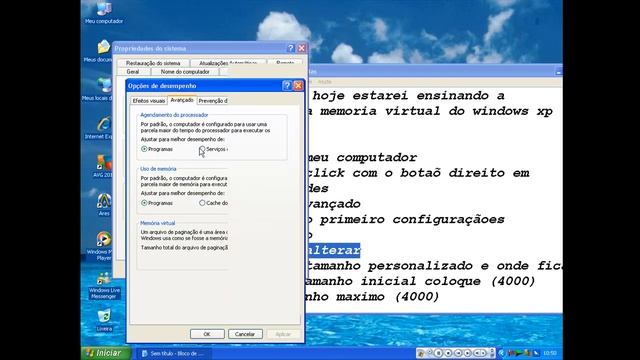Click the highlighted word alterar in Notepad

point(334,250)
